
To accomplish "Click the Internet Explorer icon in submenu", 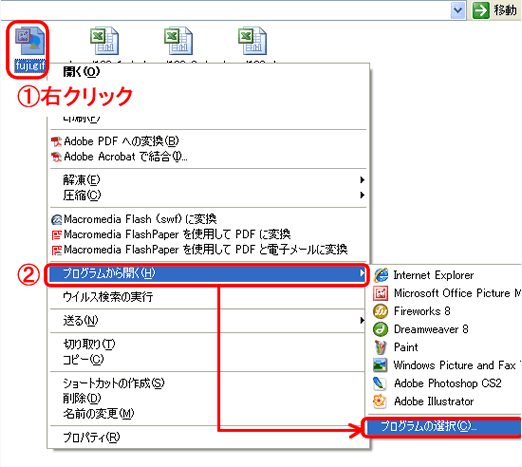I will 381,275.
